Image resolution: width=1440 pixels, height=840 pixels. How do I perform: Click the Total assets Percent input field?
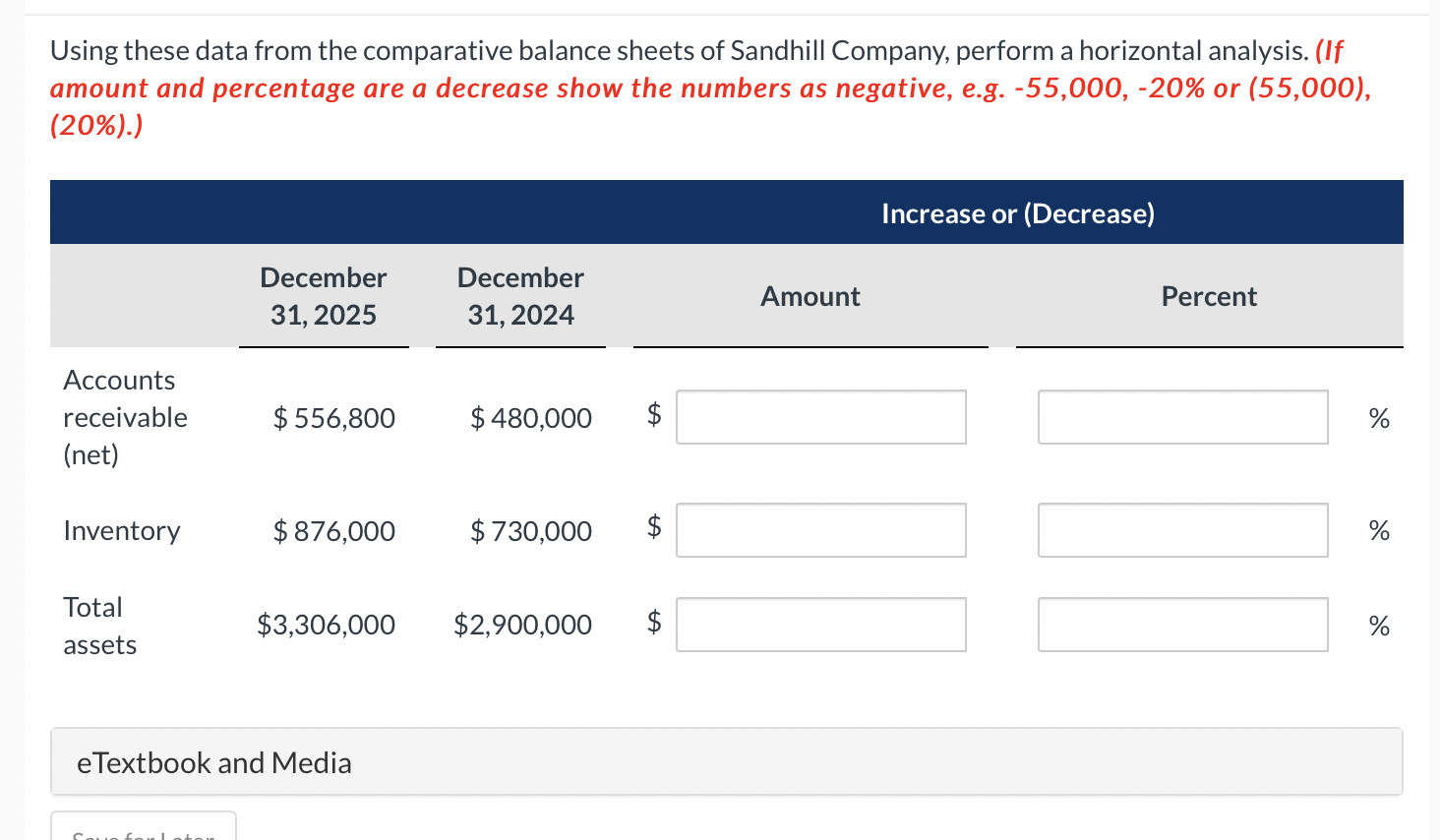1181,624
